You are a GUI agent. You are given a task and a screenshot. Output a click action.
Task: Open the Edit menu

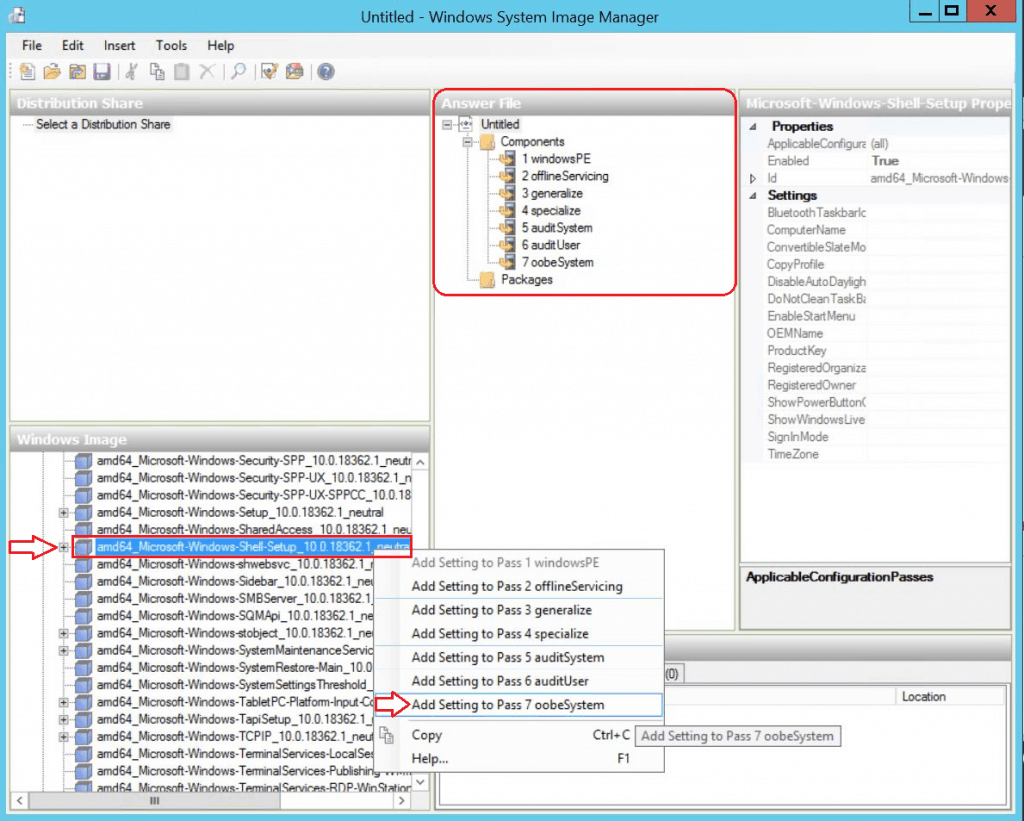click(x=72, y=46)
